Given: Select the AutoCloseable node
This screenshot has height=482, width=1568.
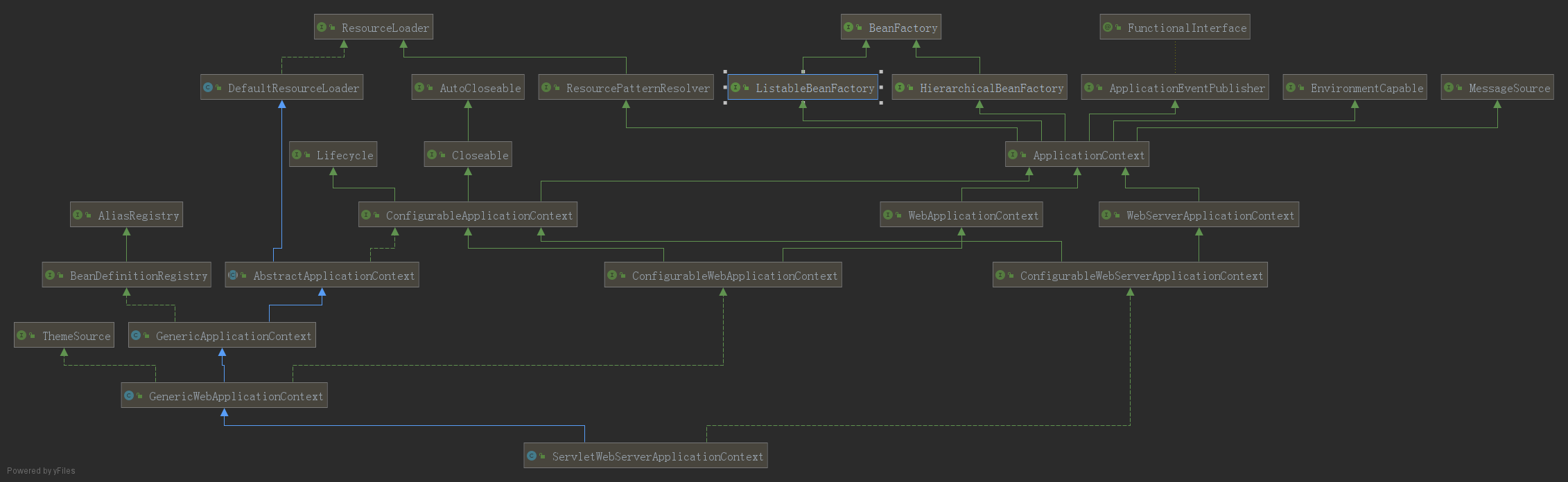Looking at the screenshot, I should click(468, 87).
